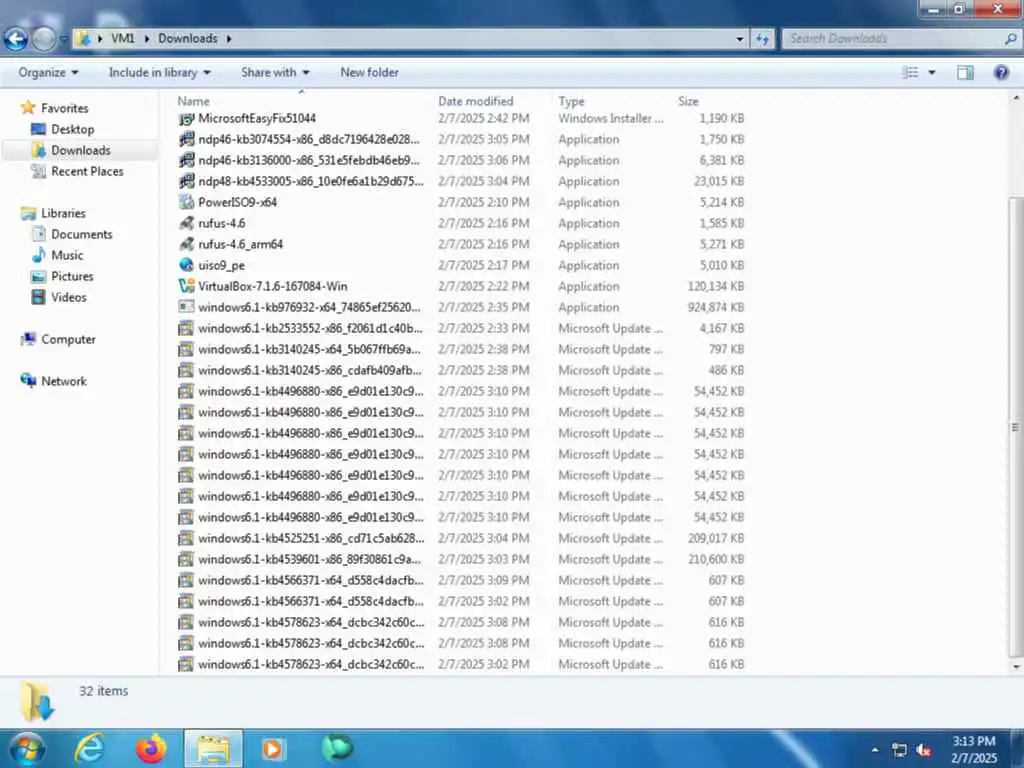Click the 120,134 KB size cell
The image size is (1024, 768).
click(x=716, y=286)
